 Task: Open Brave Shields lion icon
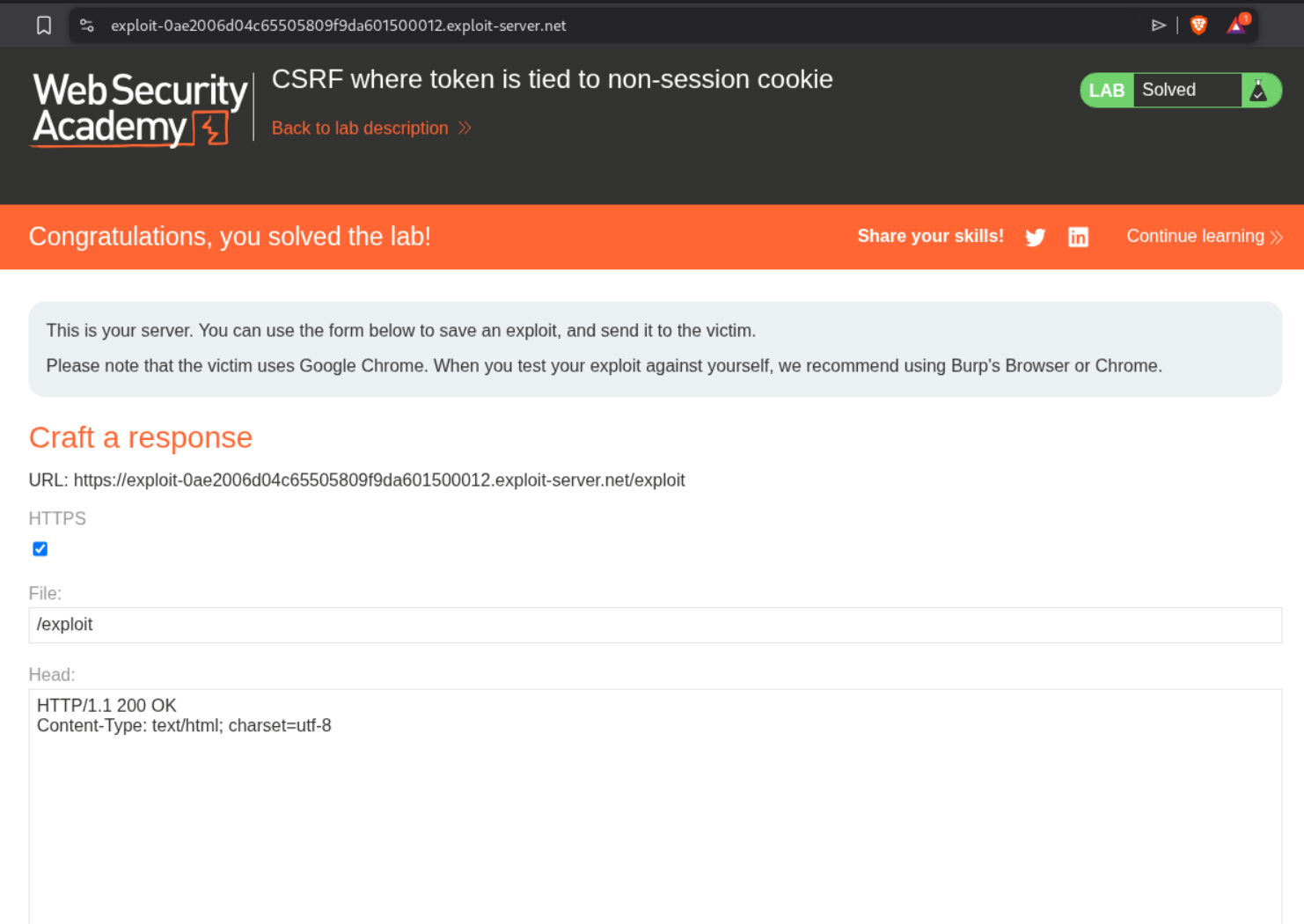tap(1198, 26)
